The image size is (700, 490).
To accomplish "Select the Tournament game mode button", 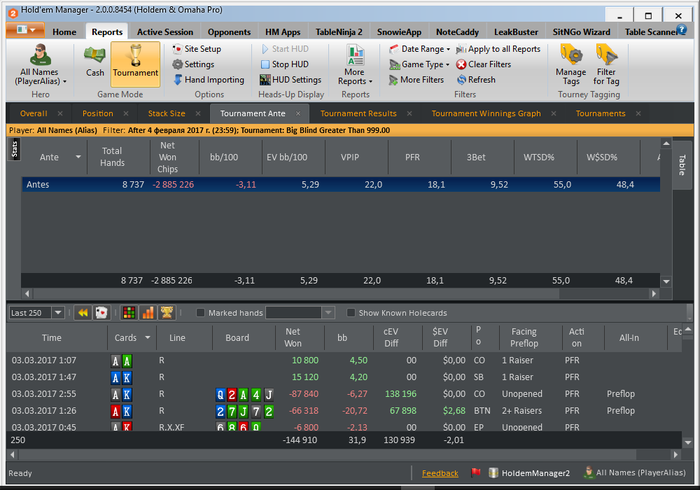I will (135, 64).
